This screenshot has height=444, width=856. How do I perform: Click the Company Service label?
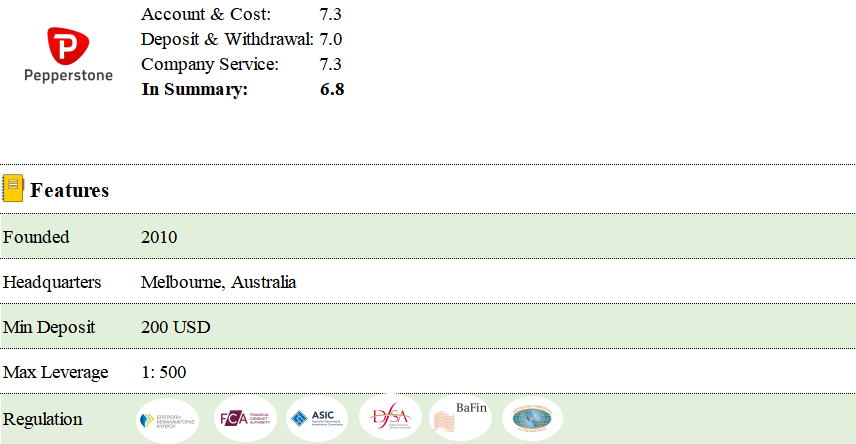pos(210,64)
